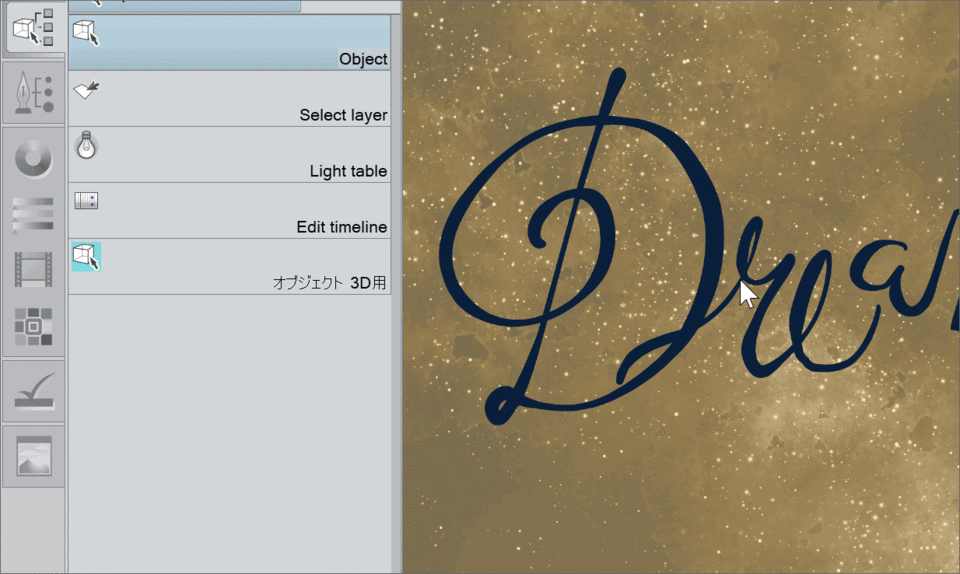This screenshot has width=960, height=574.
Task: Select the Pen tool group icon
Action: [34, 93]
